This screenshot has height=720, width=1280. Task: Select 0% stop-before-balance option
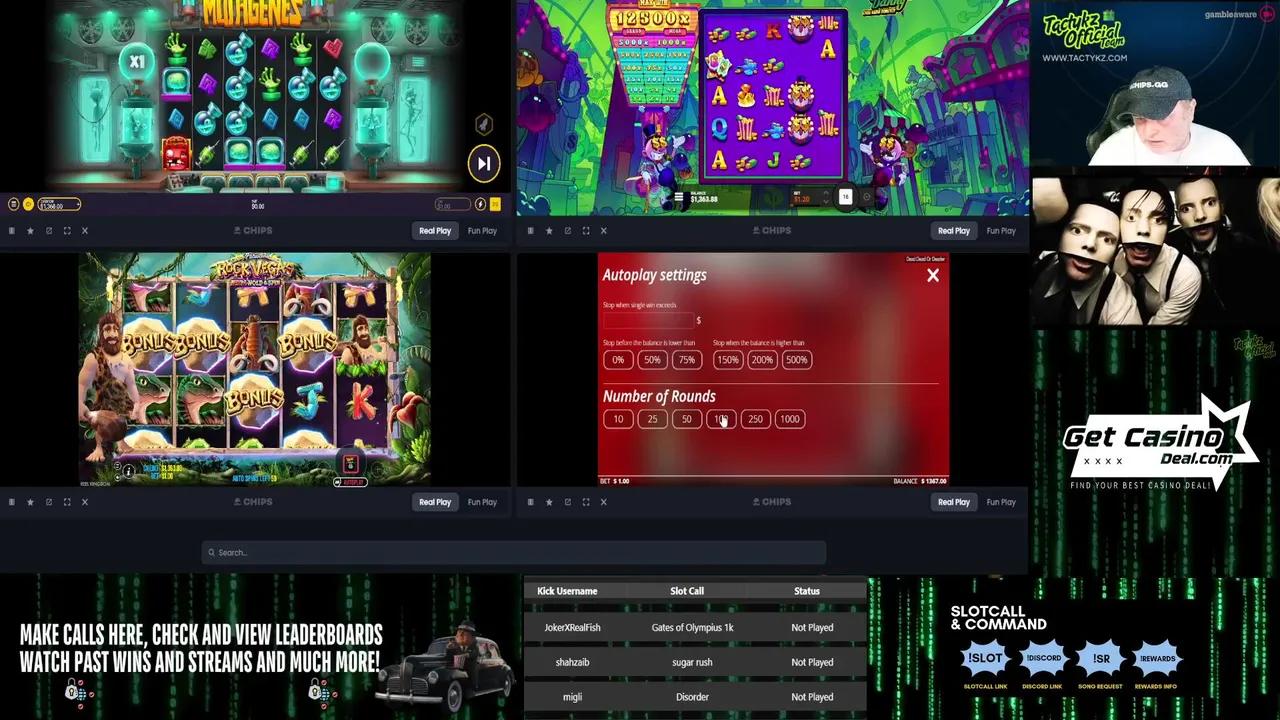click(x=617, y=360)
